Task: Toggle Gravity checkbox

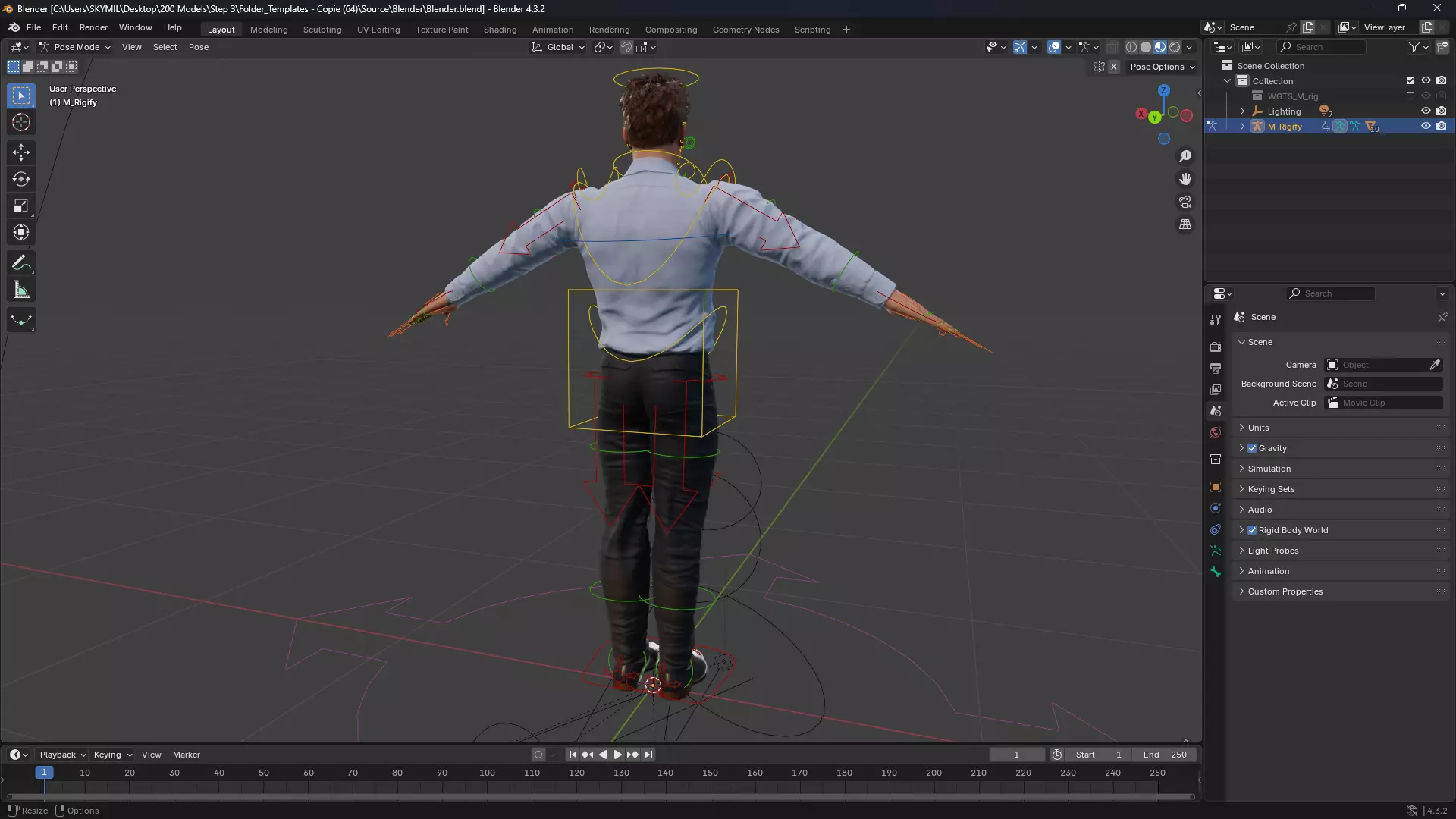Action: click(1252, 448)
